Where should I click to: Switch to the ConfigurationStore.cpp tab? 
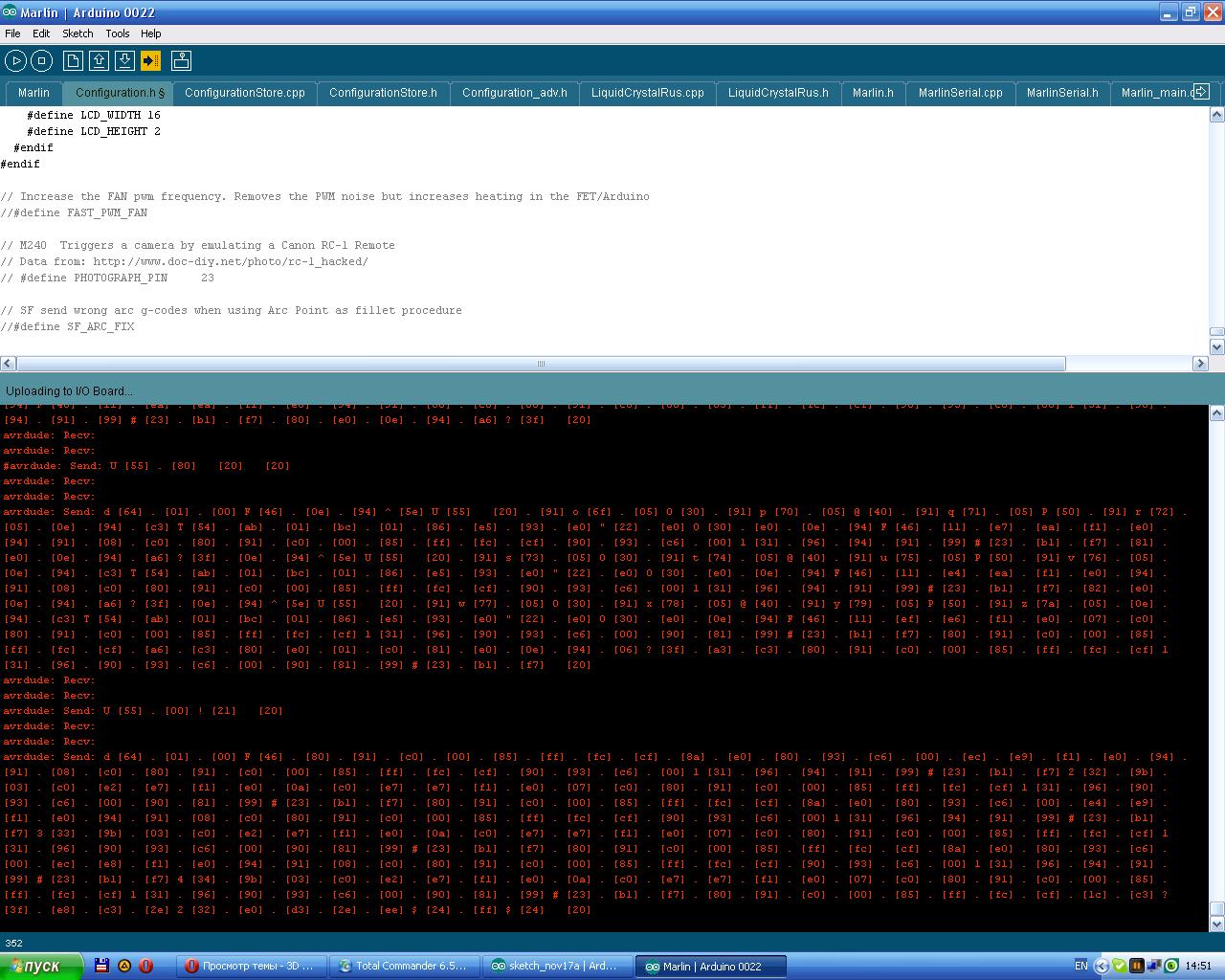244,93
